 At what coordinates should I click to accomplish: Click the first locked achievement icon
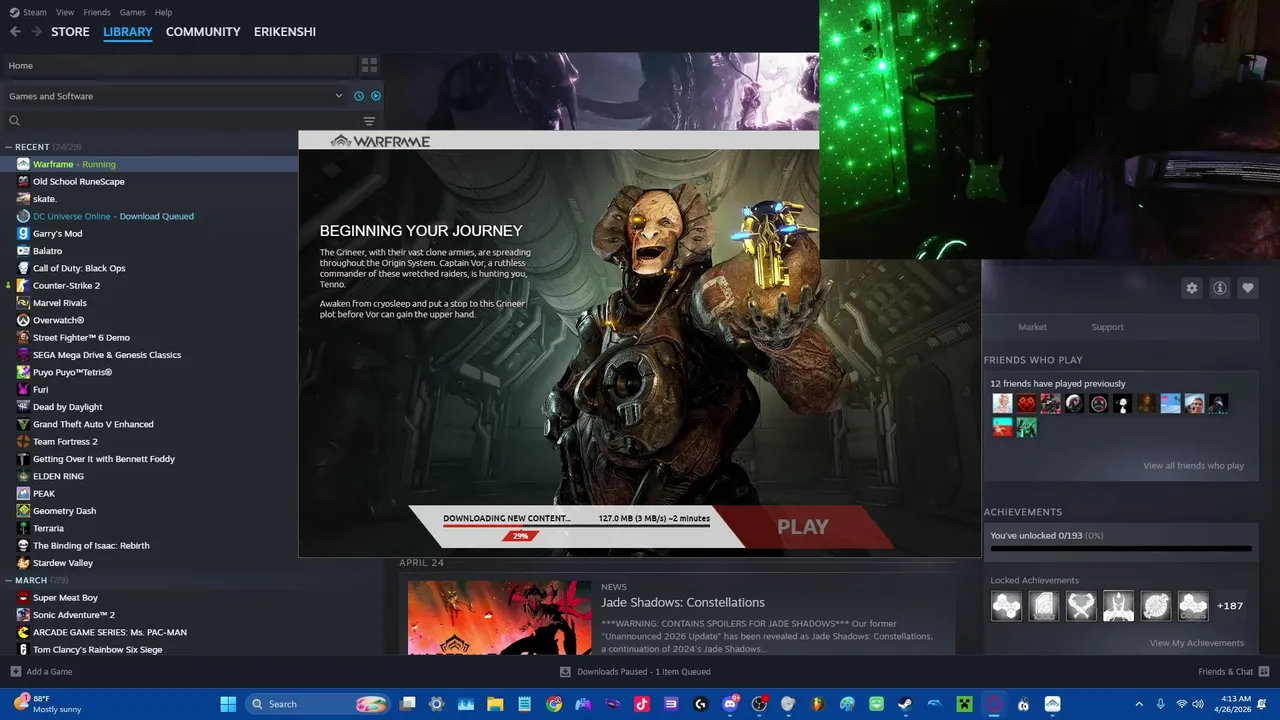[x=1006, y=606]
